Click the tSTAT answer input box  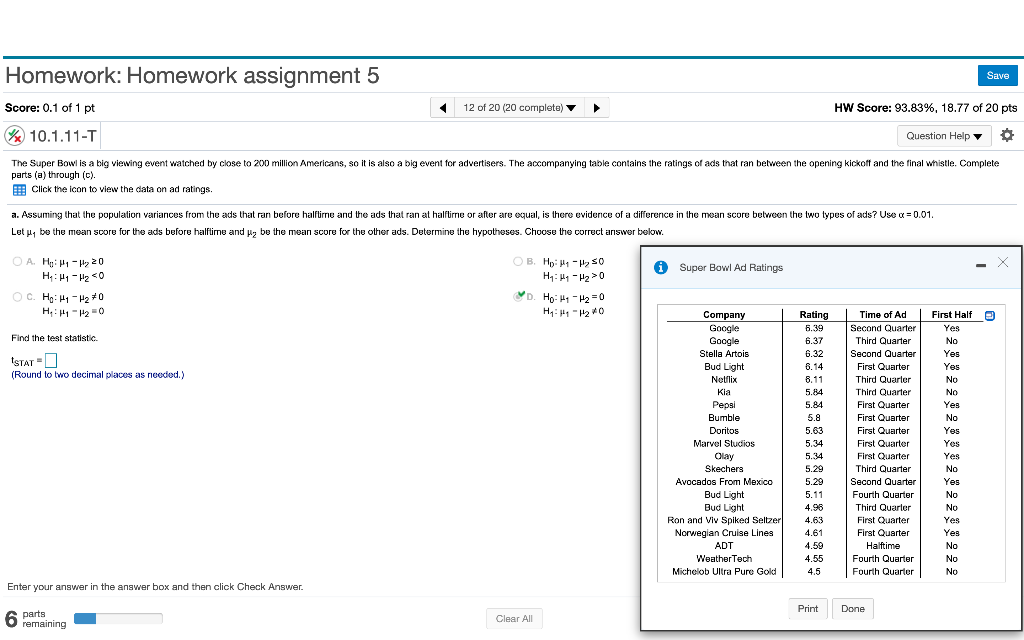pyautogui.click(x=50, y=360)
